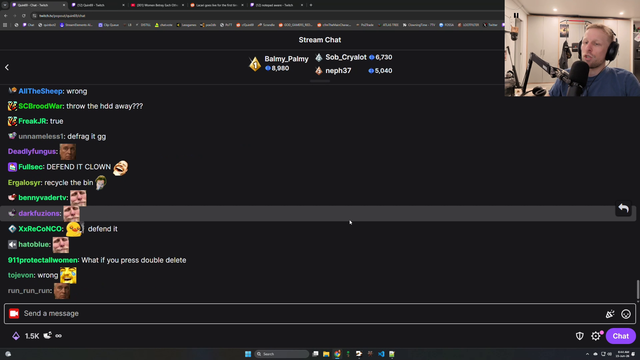Image resolution: width=640 pixels, height=360 pixels.
Task: Click username FreakJR in chat
Action: [x=32, y=121]
